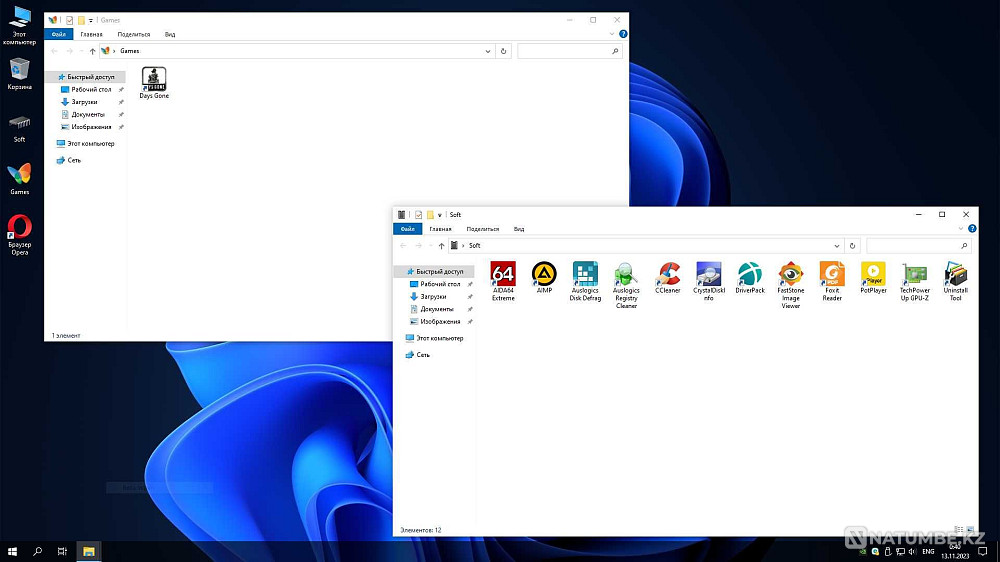Refresh the Soft folder view
Screen dimensions: 1000x562
[x=852, y=246]
